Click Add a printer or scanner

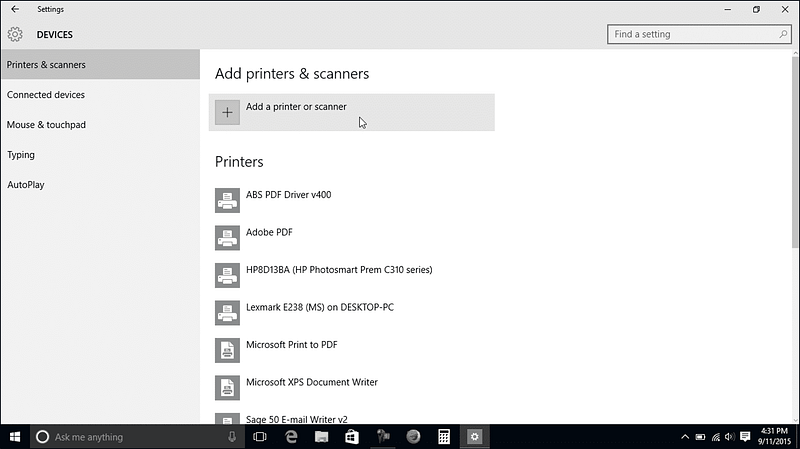point(352,112)
